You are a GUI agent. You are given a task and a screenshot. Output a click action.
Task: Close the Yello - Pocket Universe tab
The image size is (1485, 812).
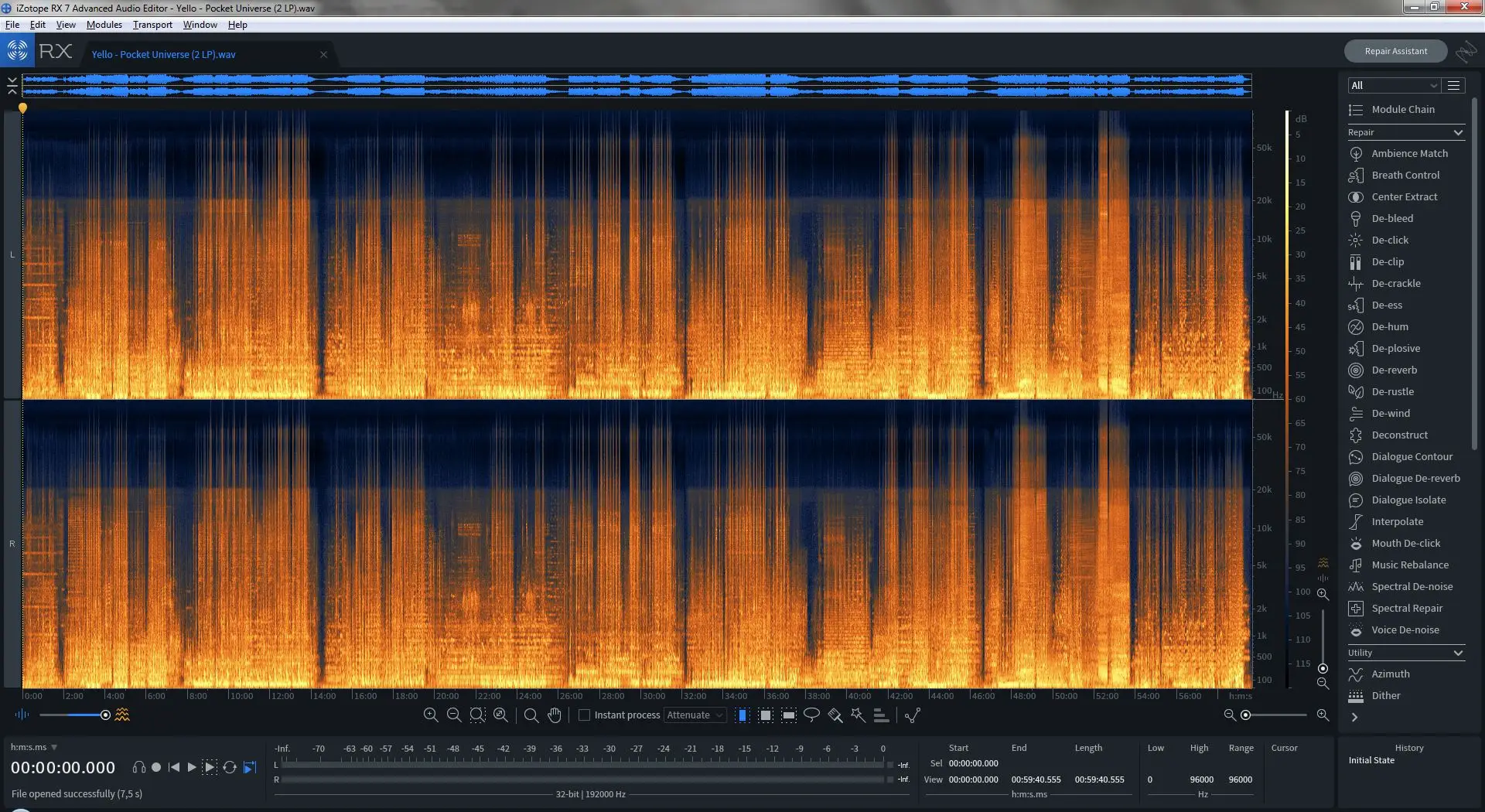tap(323, 54)
